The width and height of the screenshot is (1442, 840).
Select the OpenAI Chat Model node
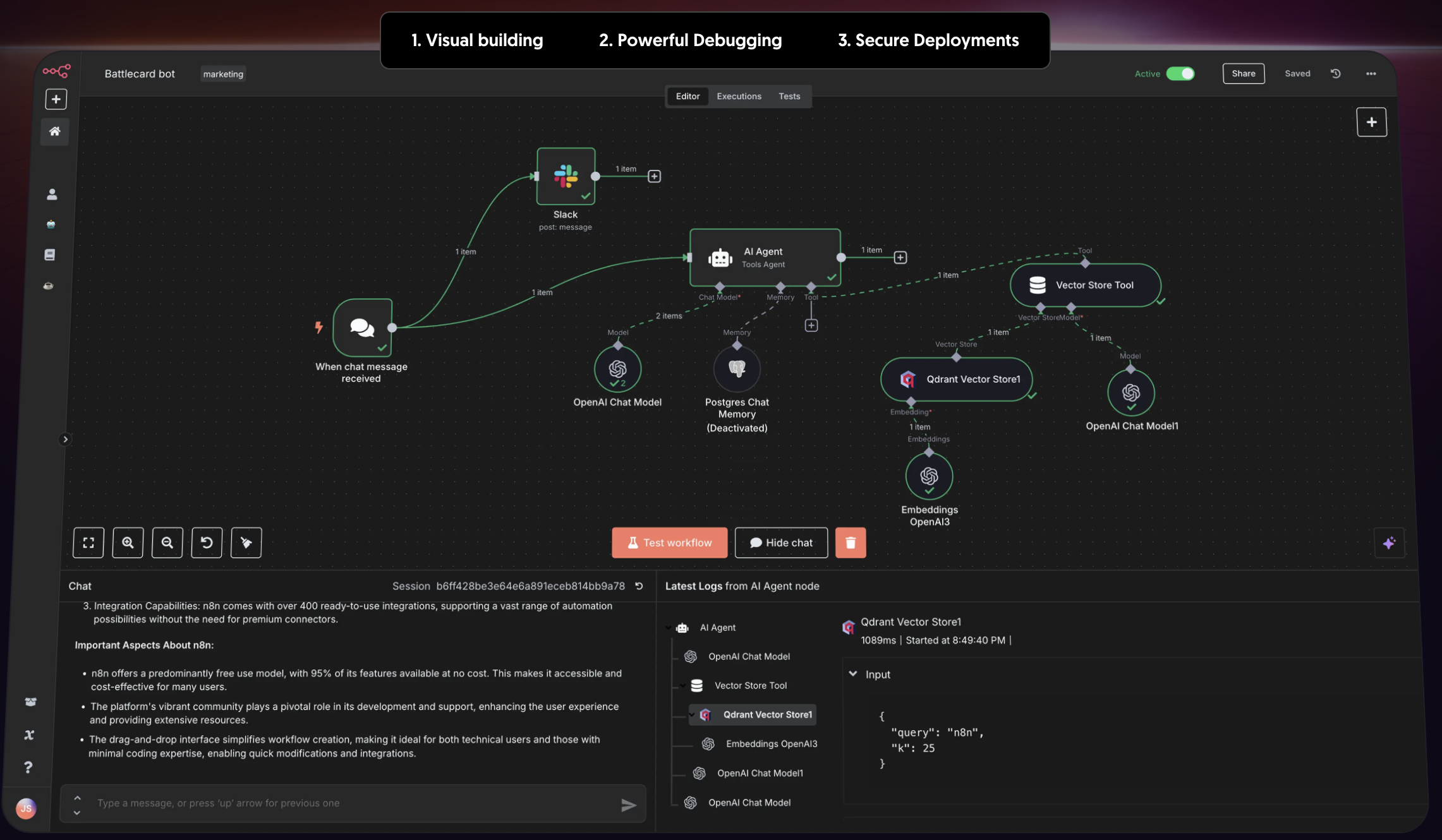(618, 369)
